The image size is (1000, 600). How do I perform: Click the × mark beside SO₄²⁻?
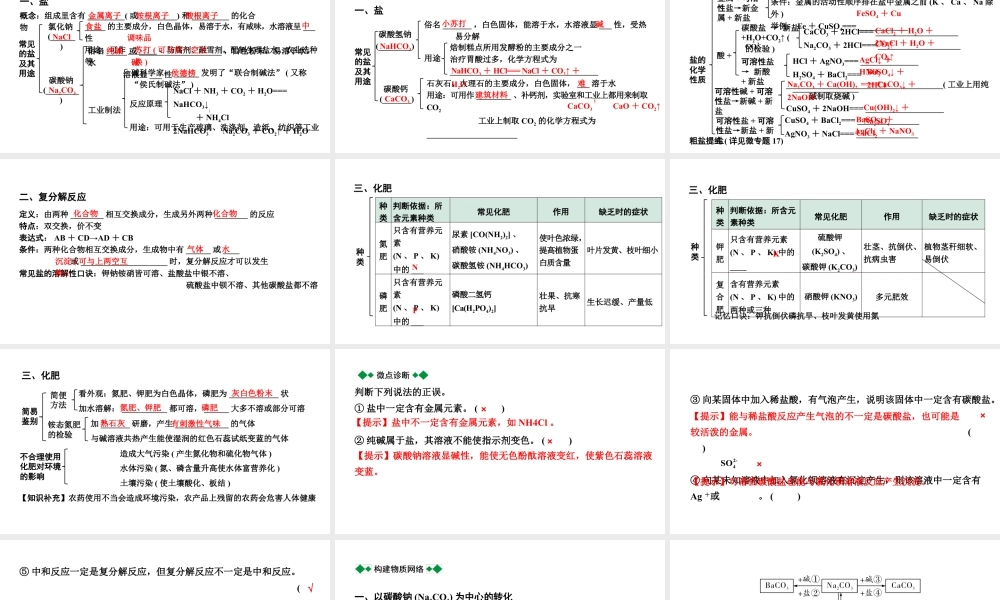click(x=760, y=462)
